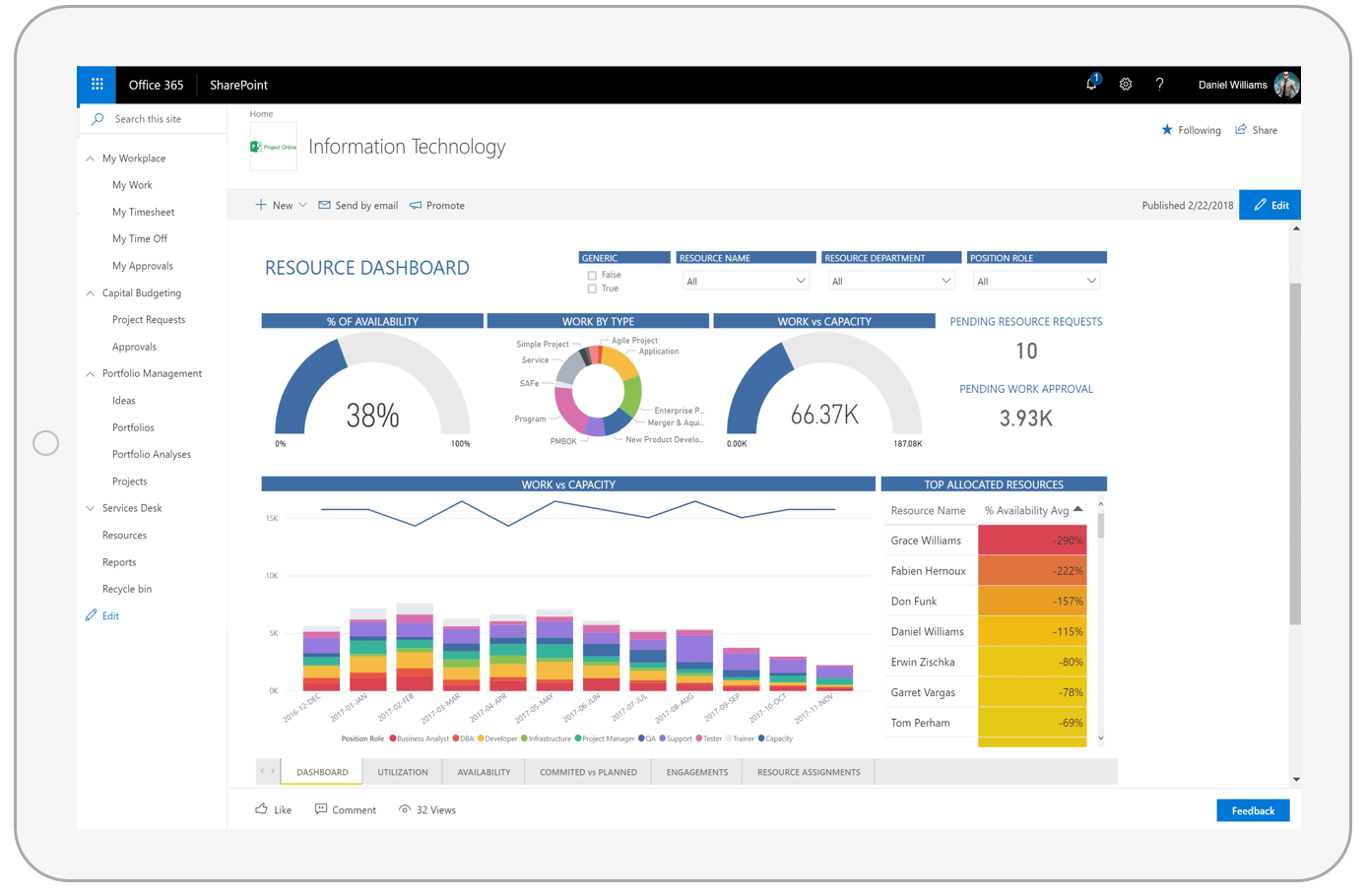Screen dimensions: 1366x896
Task: Click the Project Online site logo
Action: (x=274, y=147)
